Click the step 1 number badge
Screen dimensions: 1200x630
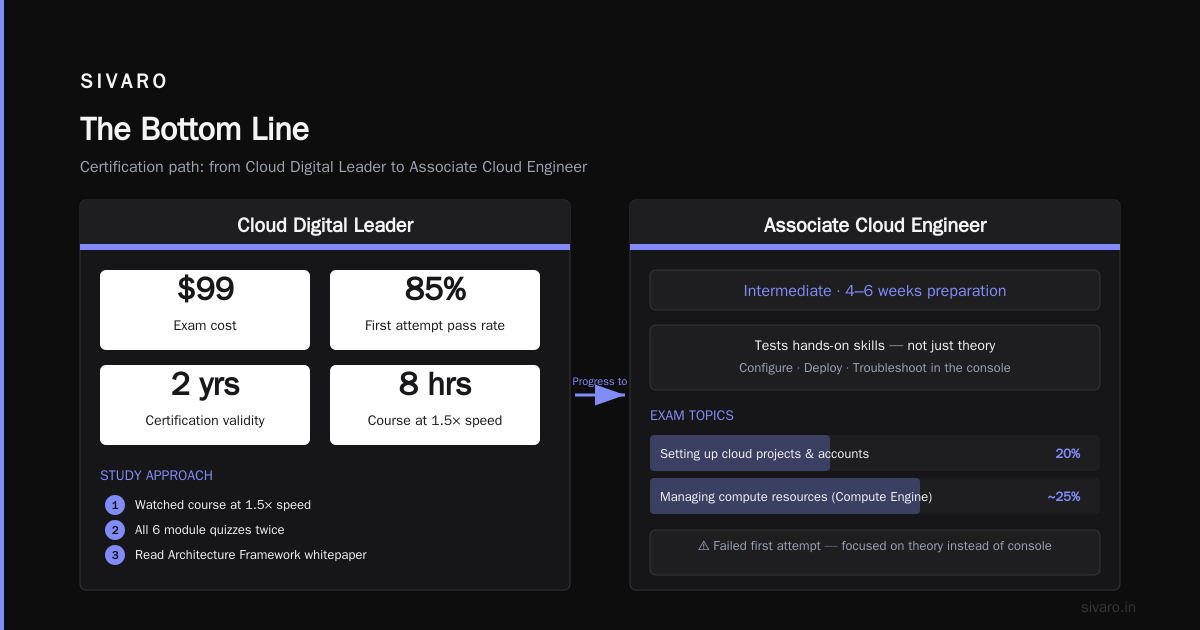pos(115,505)
